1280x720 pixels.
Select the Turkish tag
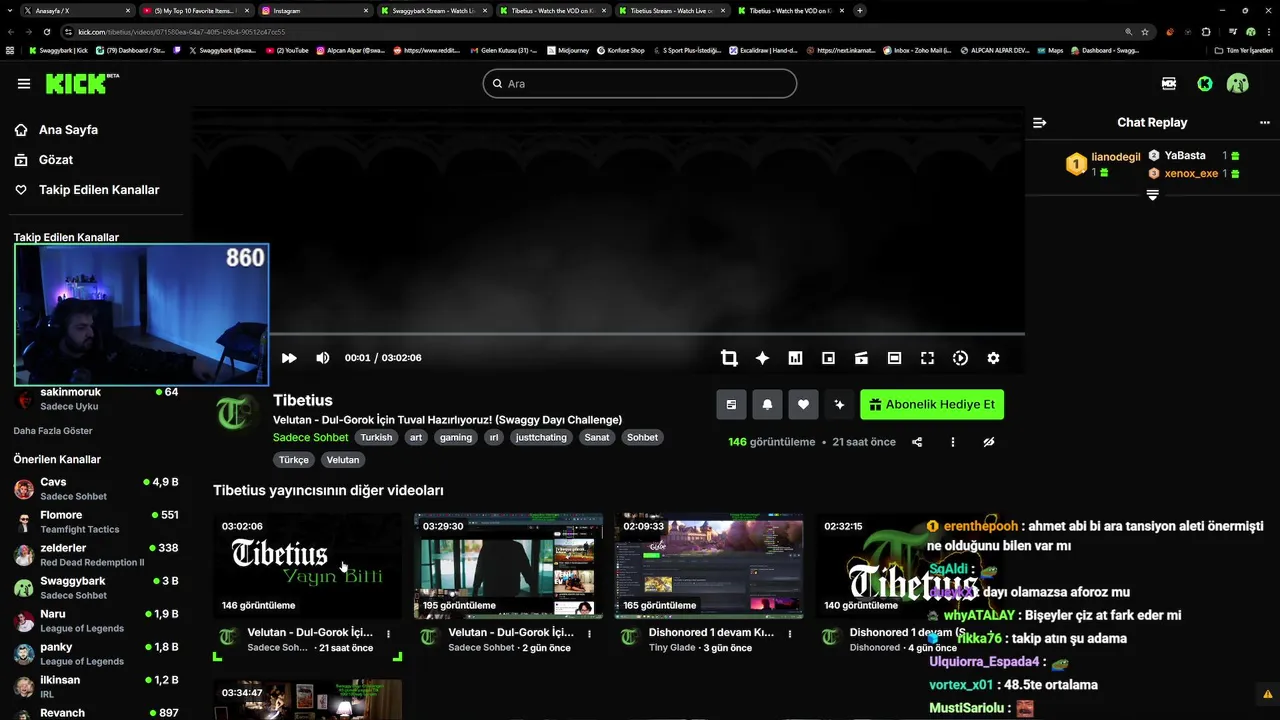click(377, 437)
